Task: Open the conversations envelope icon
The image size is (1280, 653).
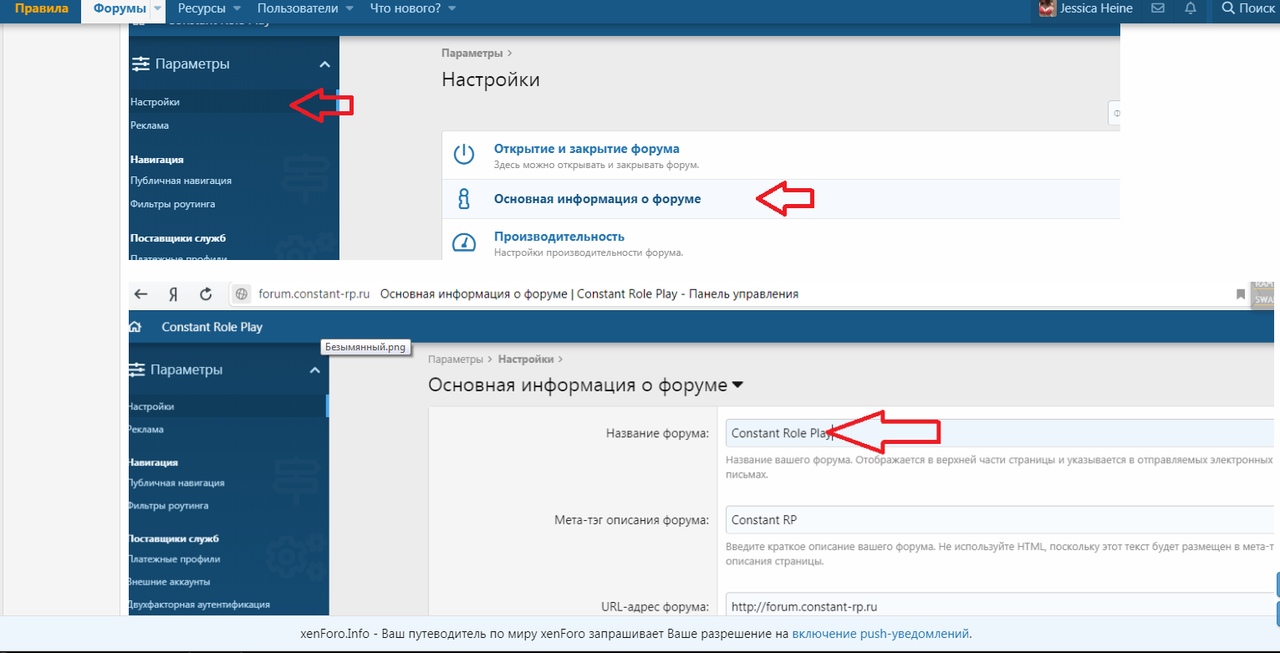Action: [1158, 9]
